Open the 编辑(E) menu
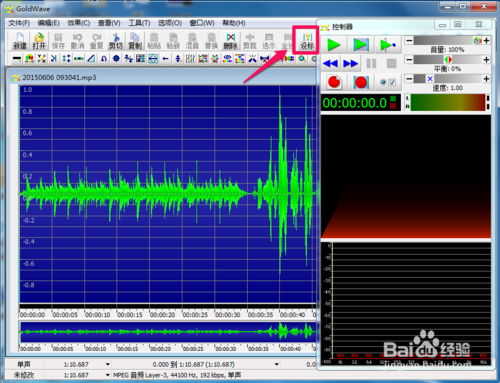500x383 pixels. (49, 23)
